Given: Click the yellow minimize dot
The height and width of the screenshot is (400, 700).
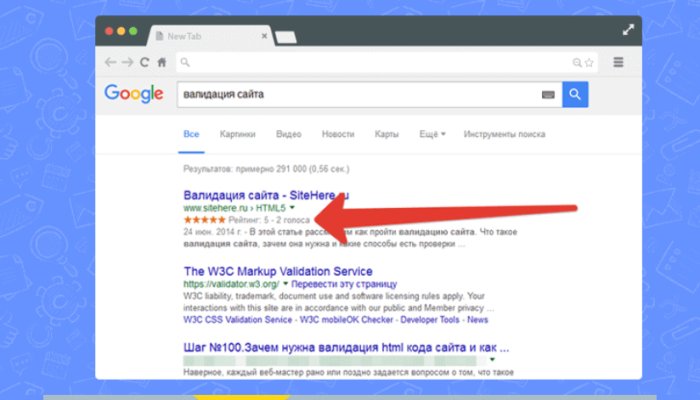Looking at the screenshot, I should pos(121,31).
